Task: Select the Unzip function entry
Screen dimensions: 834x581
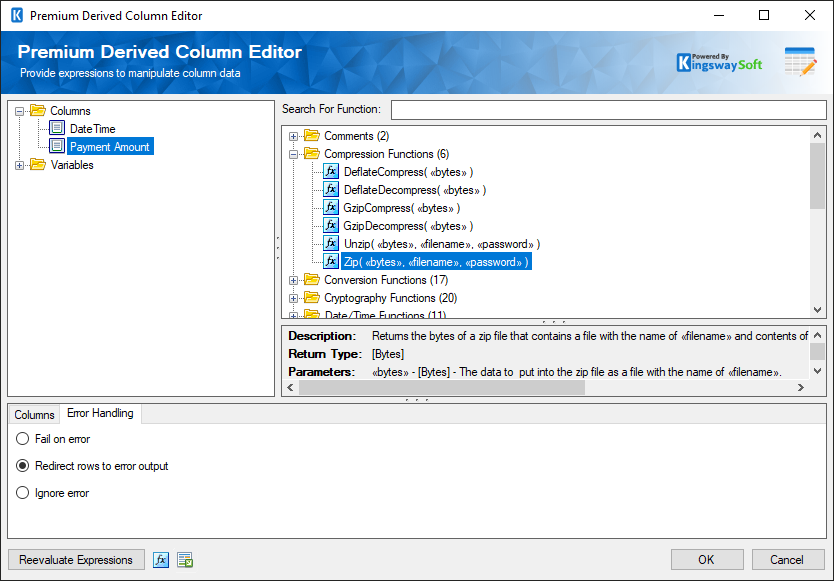Action: click(x=442, y=244)
